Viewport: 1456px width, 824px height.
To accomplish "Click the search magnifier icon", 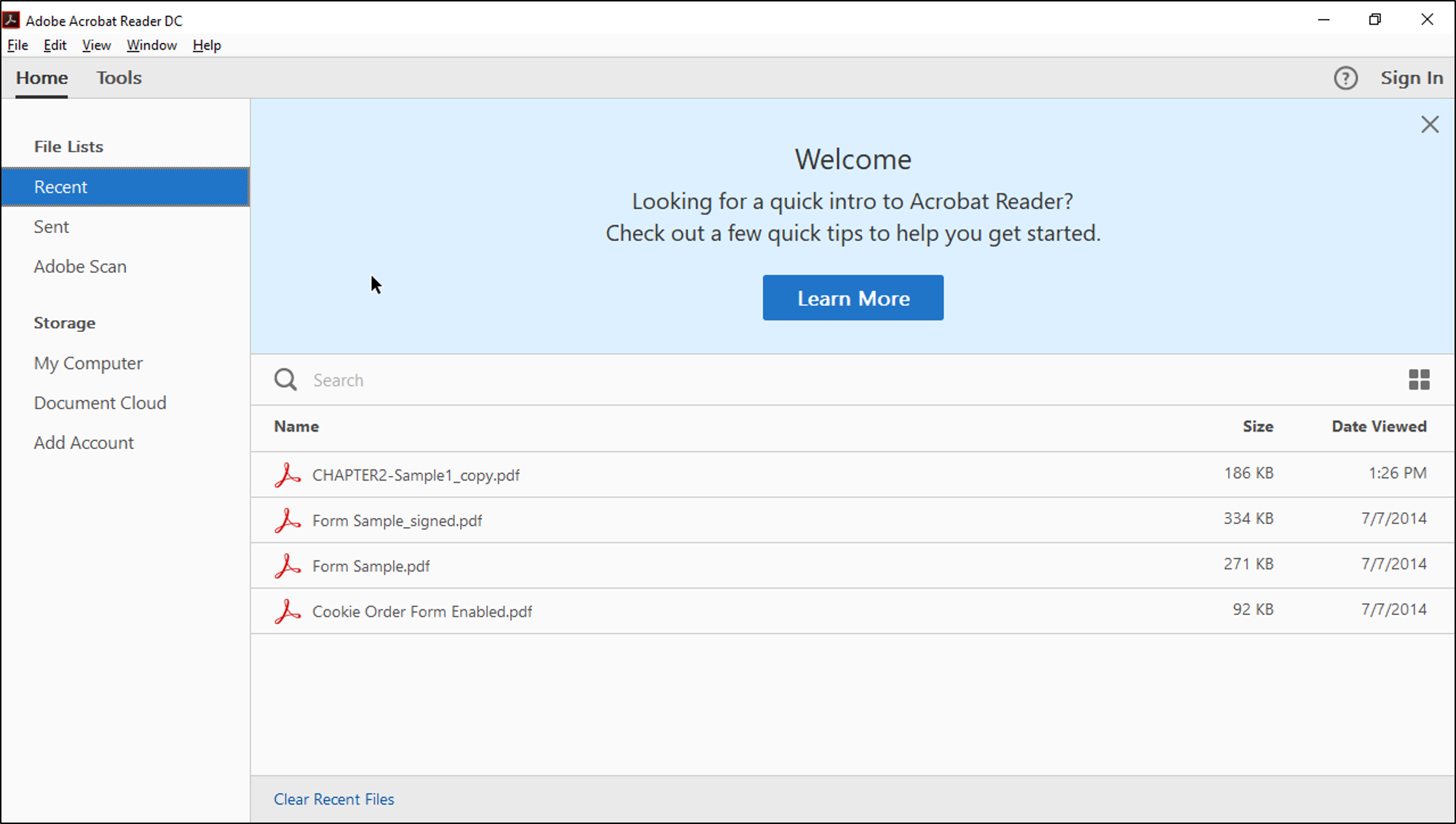I will click(x=285, y=379).
